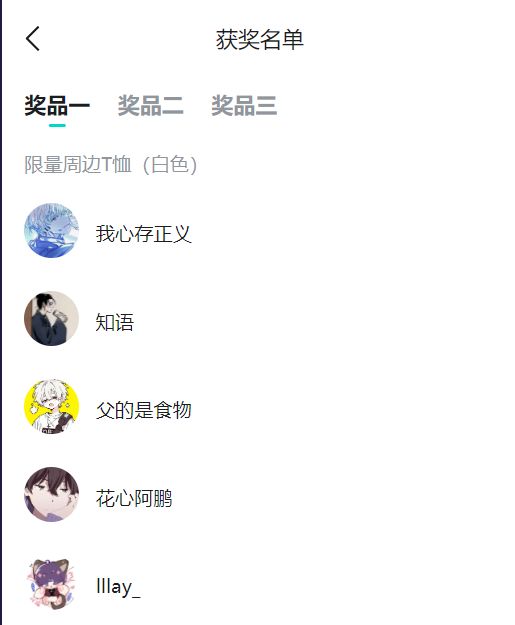Select the 奖品一 tab
This screenshot has height=625, width=515.
pos(57,106)
